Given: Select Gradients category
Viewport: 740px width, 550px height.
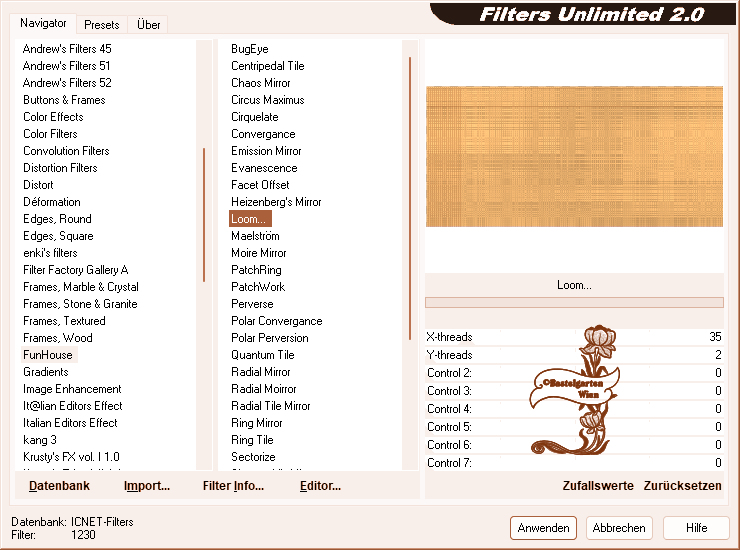Looking at the screenshot, I should 46,372.
